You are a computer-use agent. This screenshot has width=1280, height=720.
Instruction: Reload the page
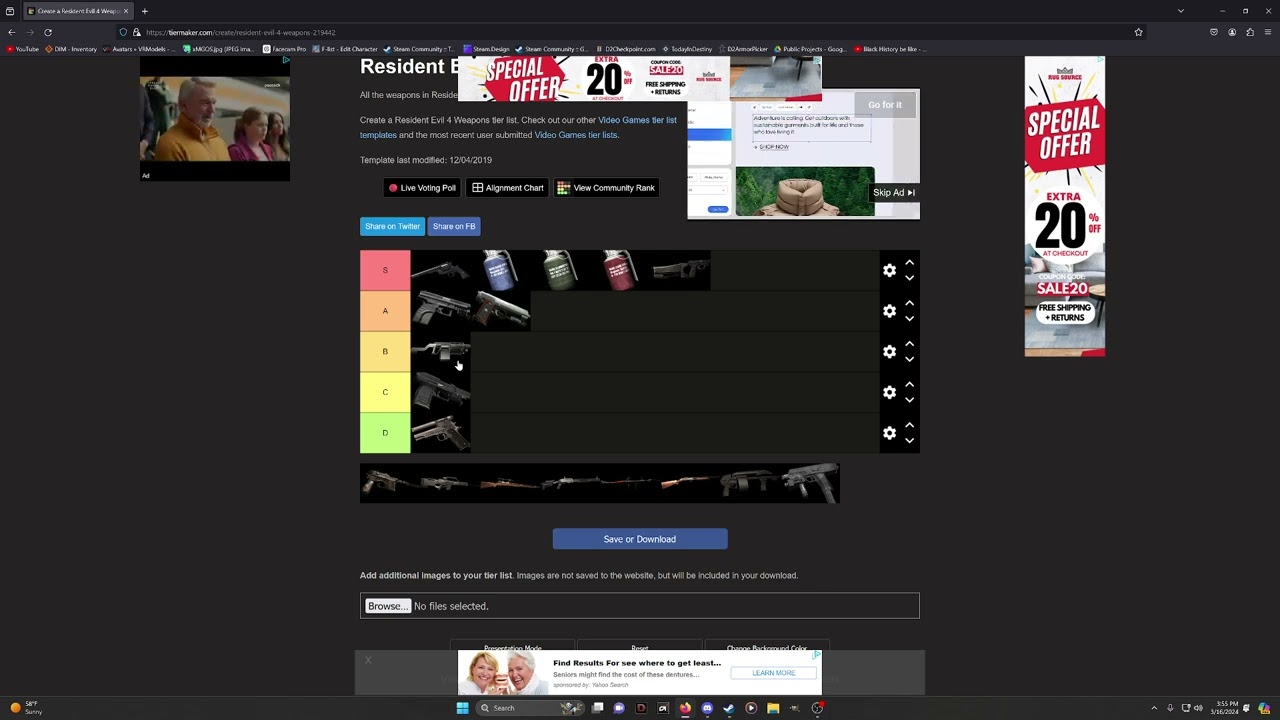[48, 32]
